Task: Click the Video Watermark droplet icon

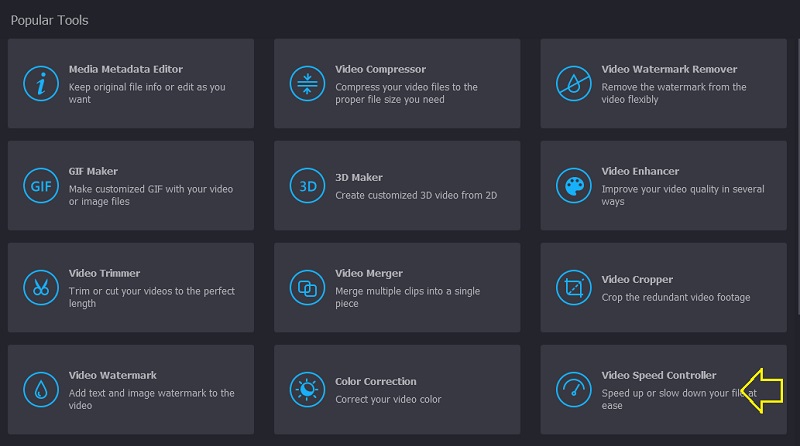Action: [40, 389]
